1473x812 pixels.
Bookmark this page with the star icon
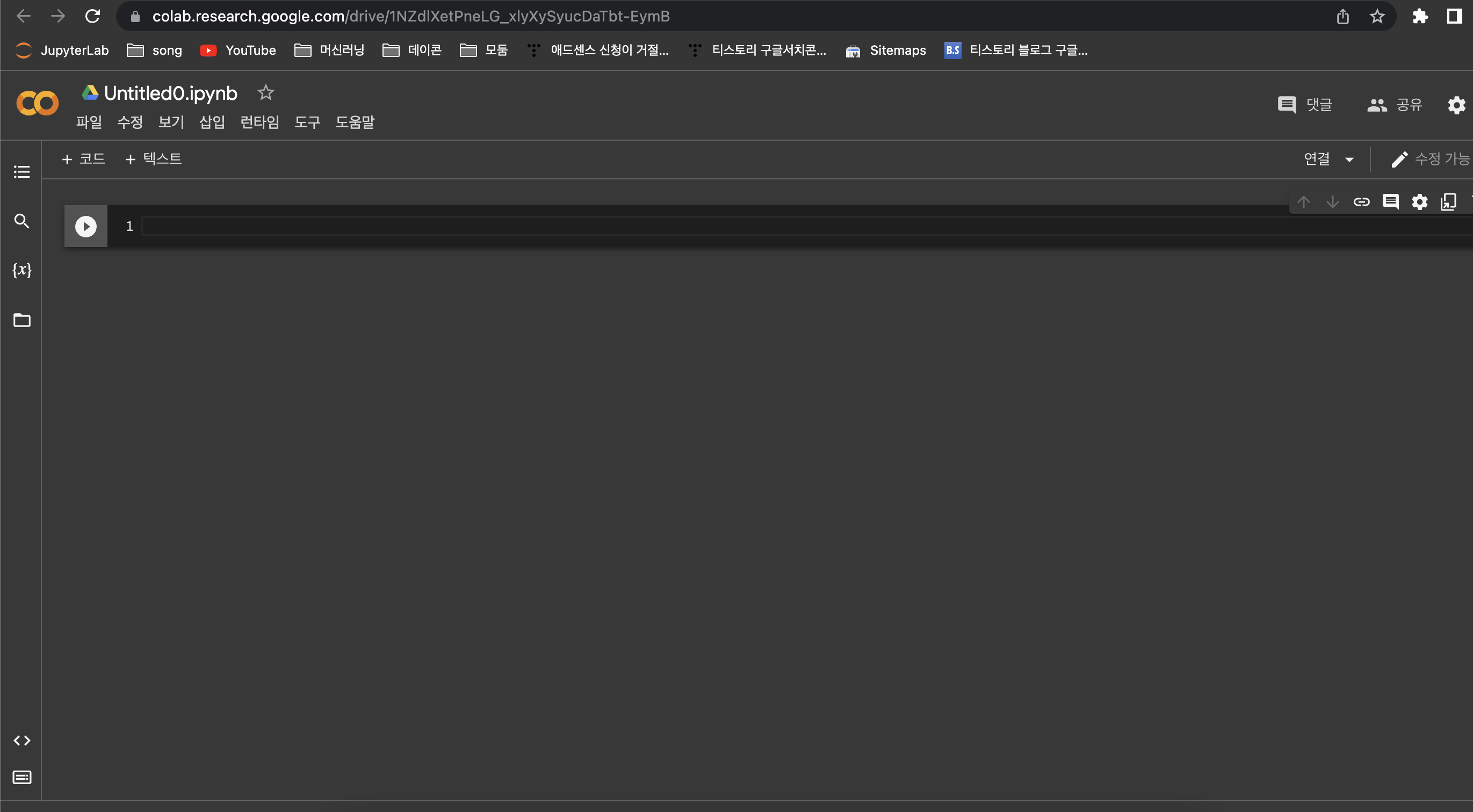pyautogui.click(x=1377, y=16)
